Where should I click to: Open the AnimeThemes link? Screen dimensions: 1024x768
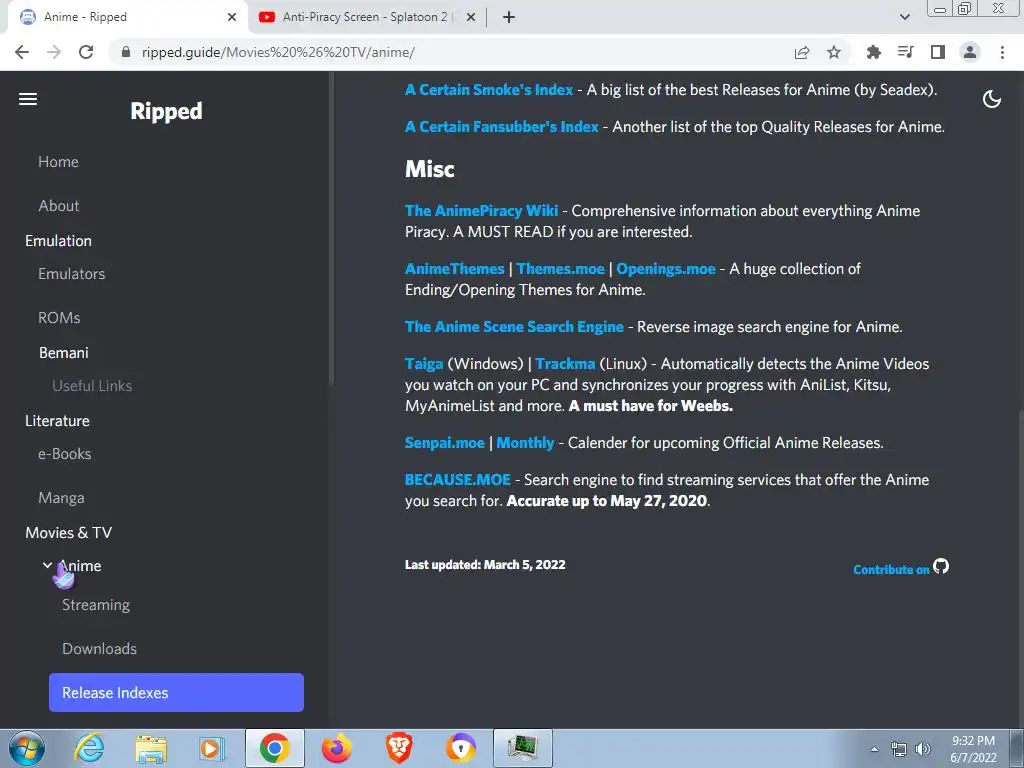455,269
